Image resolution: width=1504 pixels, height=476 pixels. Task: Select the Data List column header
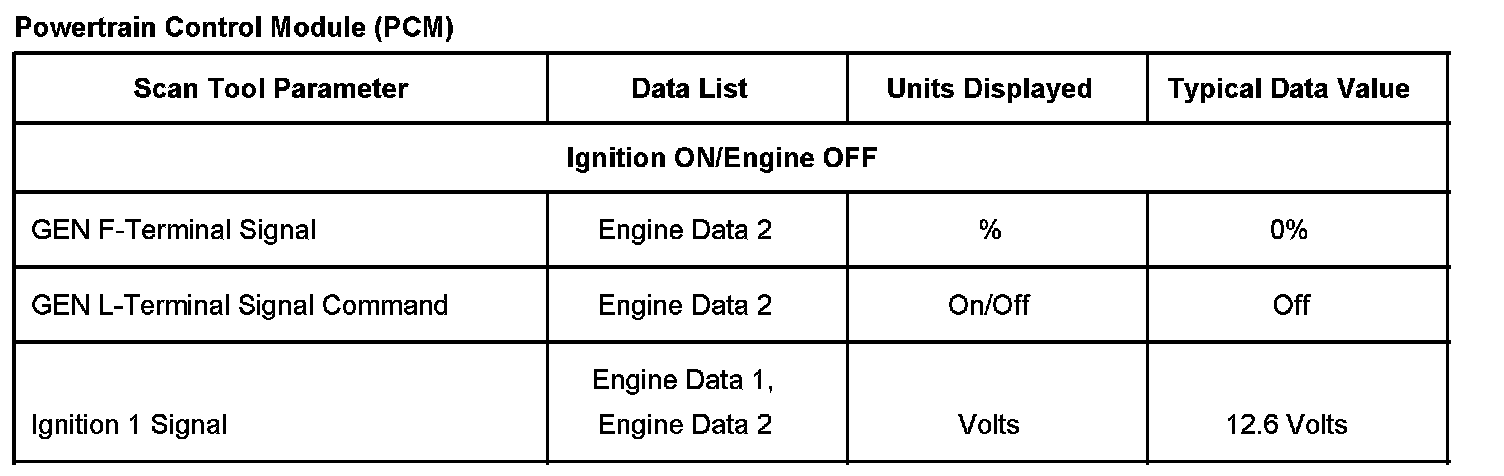[x=689, y=89]
